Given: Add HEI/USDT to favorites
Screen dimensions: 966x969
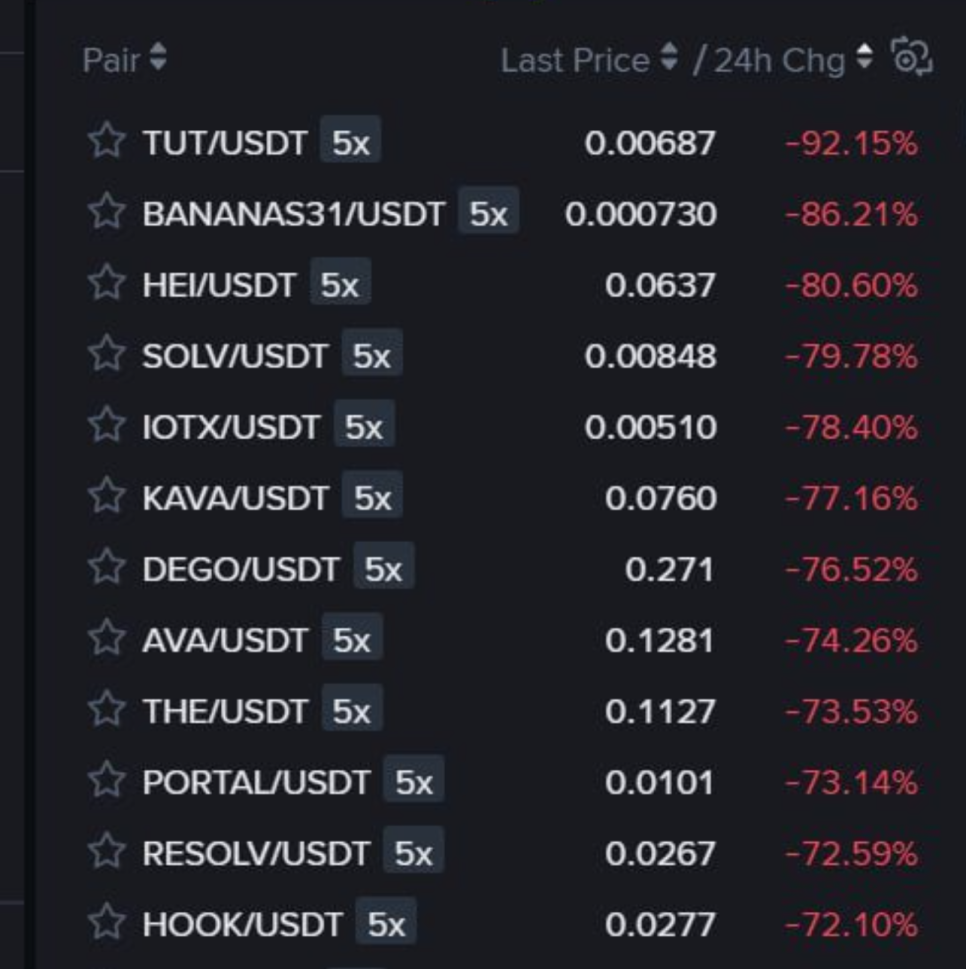Looking at the screenshot, I should pyautogui.click(x=105, y=285).
